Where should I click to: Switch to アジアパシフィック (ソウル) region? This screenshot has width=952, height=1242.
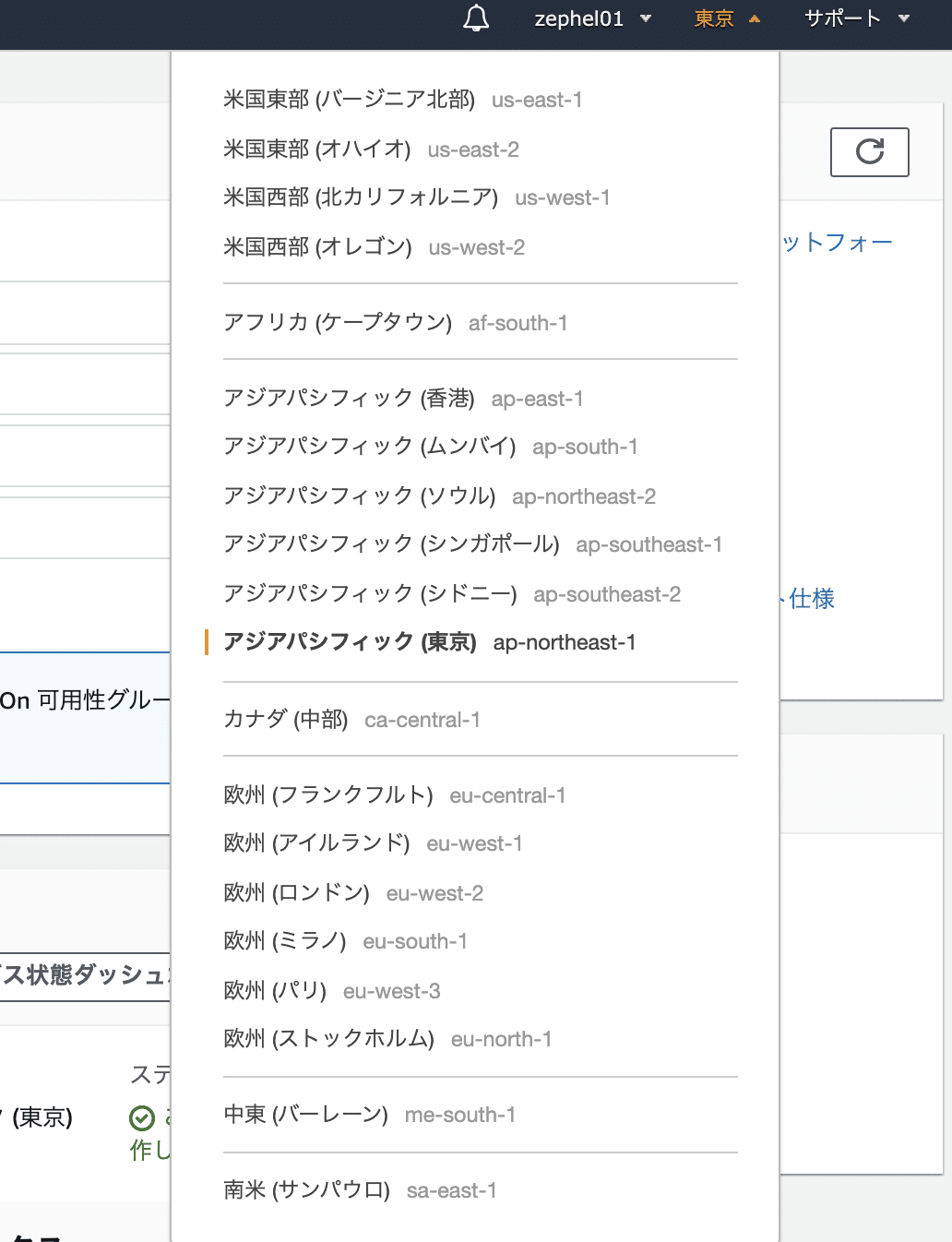(438, 496)
